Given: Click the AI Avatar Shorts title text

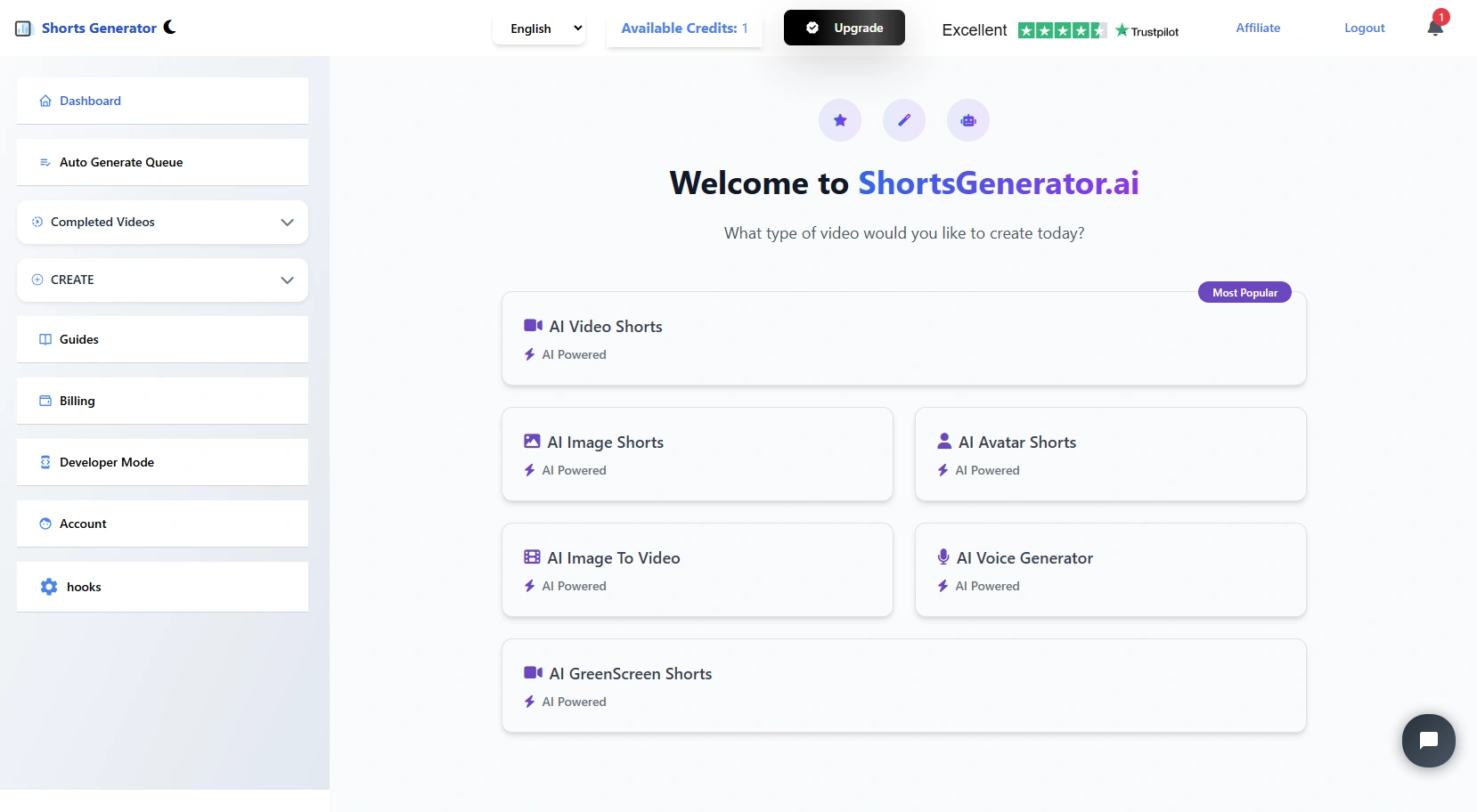Looking at the screenshot, I should (1017, 443).
